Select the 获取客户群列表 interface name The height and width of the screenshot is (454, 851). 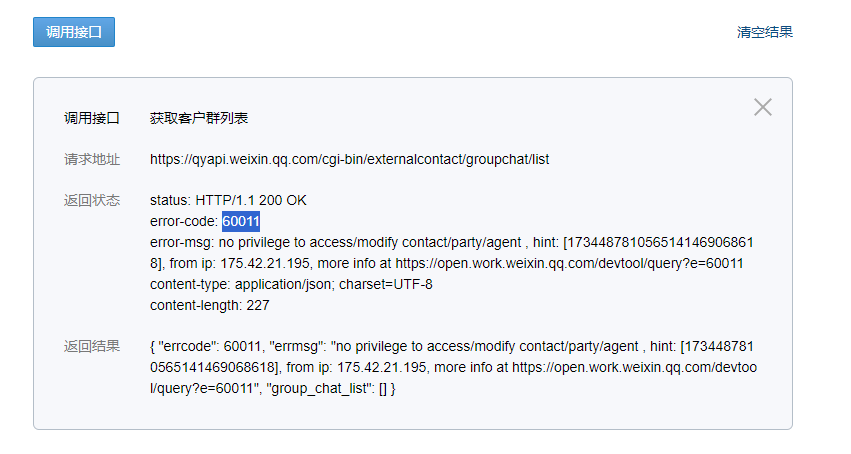pos(199,118)
